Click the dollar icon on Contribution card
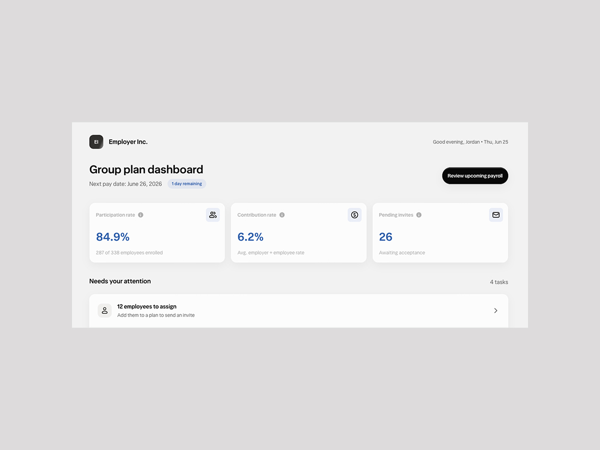Viewport: 600px width, 450px height. click(x=355, y=215)
